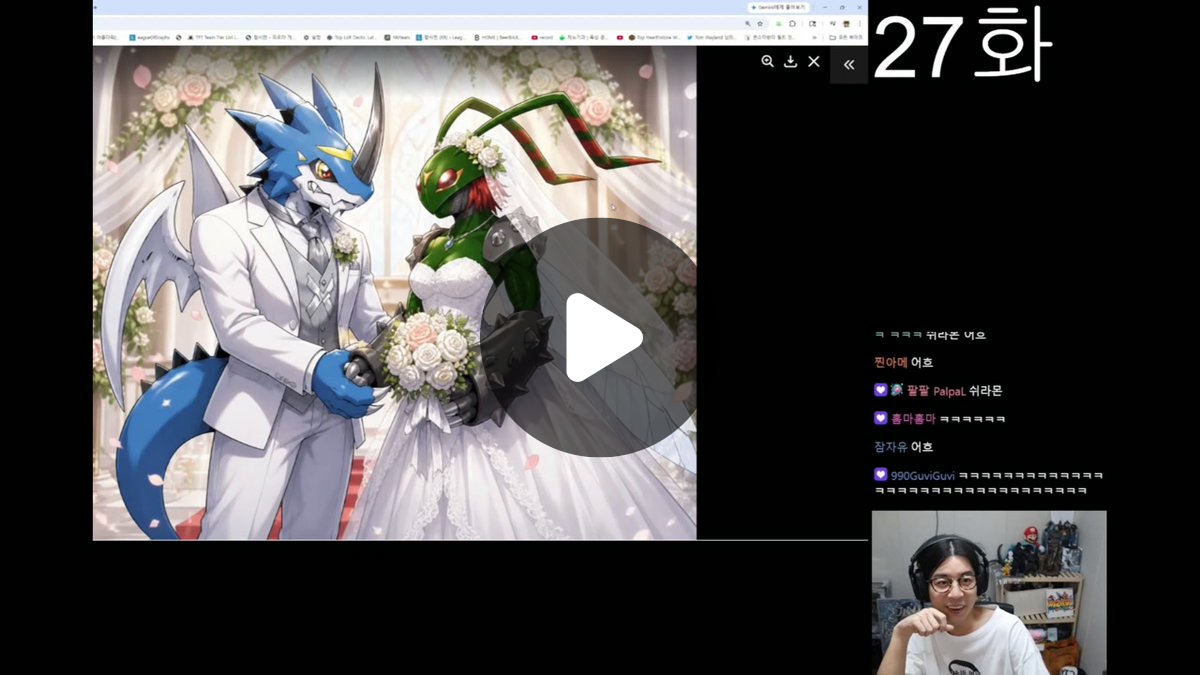1200x675 pixels.
Task: Click the streamer webcam thumbnail
Action: click(989, 593)
